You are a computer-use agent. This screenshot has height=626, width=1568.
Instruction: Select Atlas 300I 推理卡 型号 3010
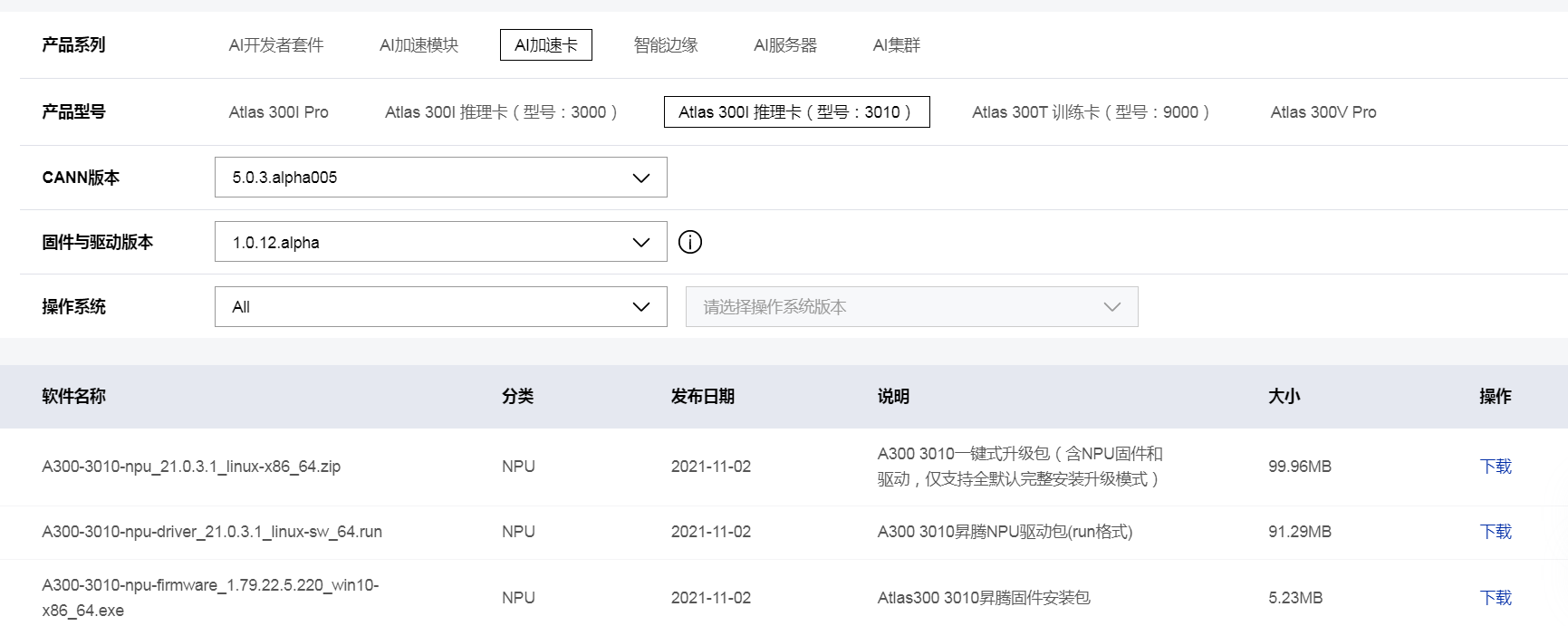pyautogui.click(x=796, y=112)
